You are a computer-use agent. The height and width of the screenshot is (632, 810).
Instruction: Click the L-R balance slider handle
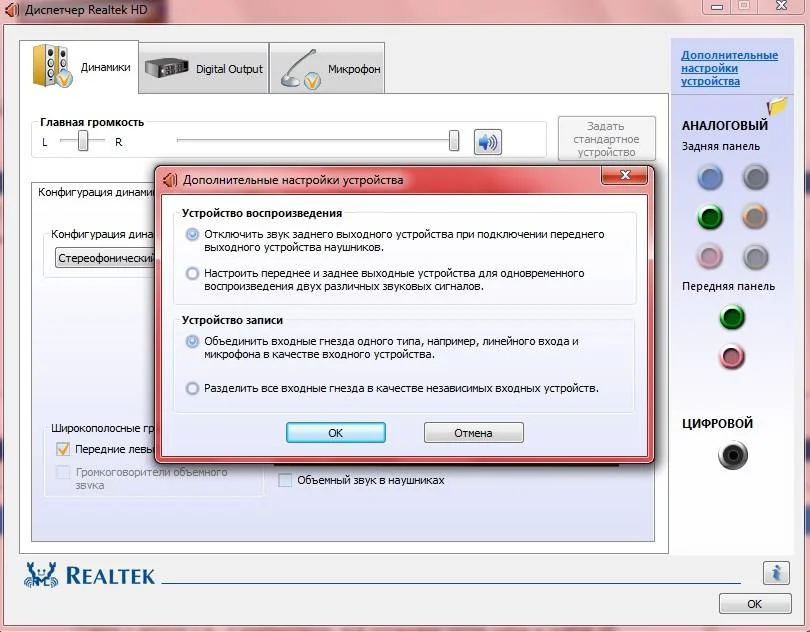pos(83,141)
